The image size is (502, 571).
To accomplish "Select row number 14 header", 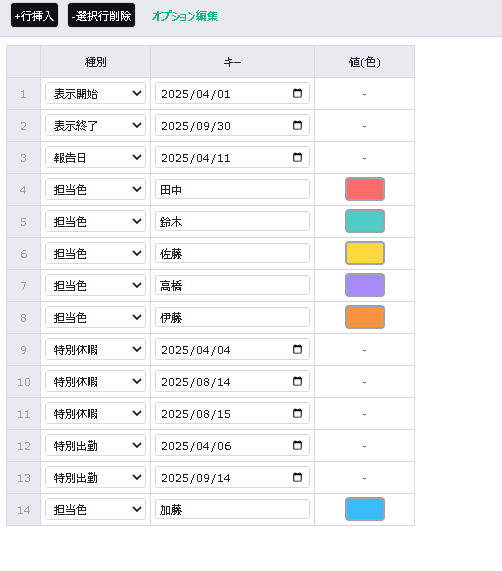I will click(x=23, y=509).
